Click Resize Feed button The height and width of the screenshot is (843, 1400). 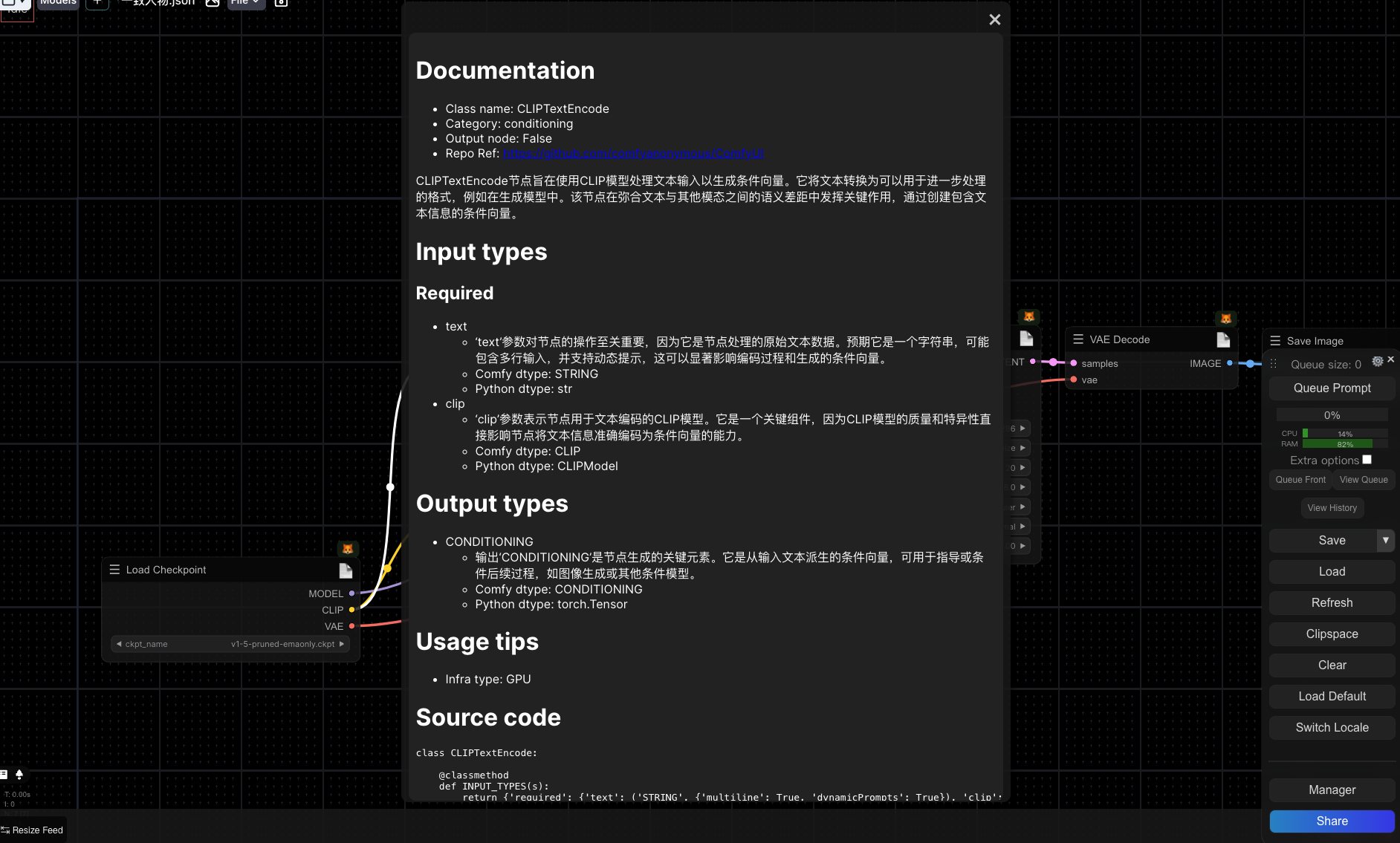click(33, 830)
